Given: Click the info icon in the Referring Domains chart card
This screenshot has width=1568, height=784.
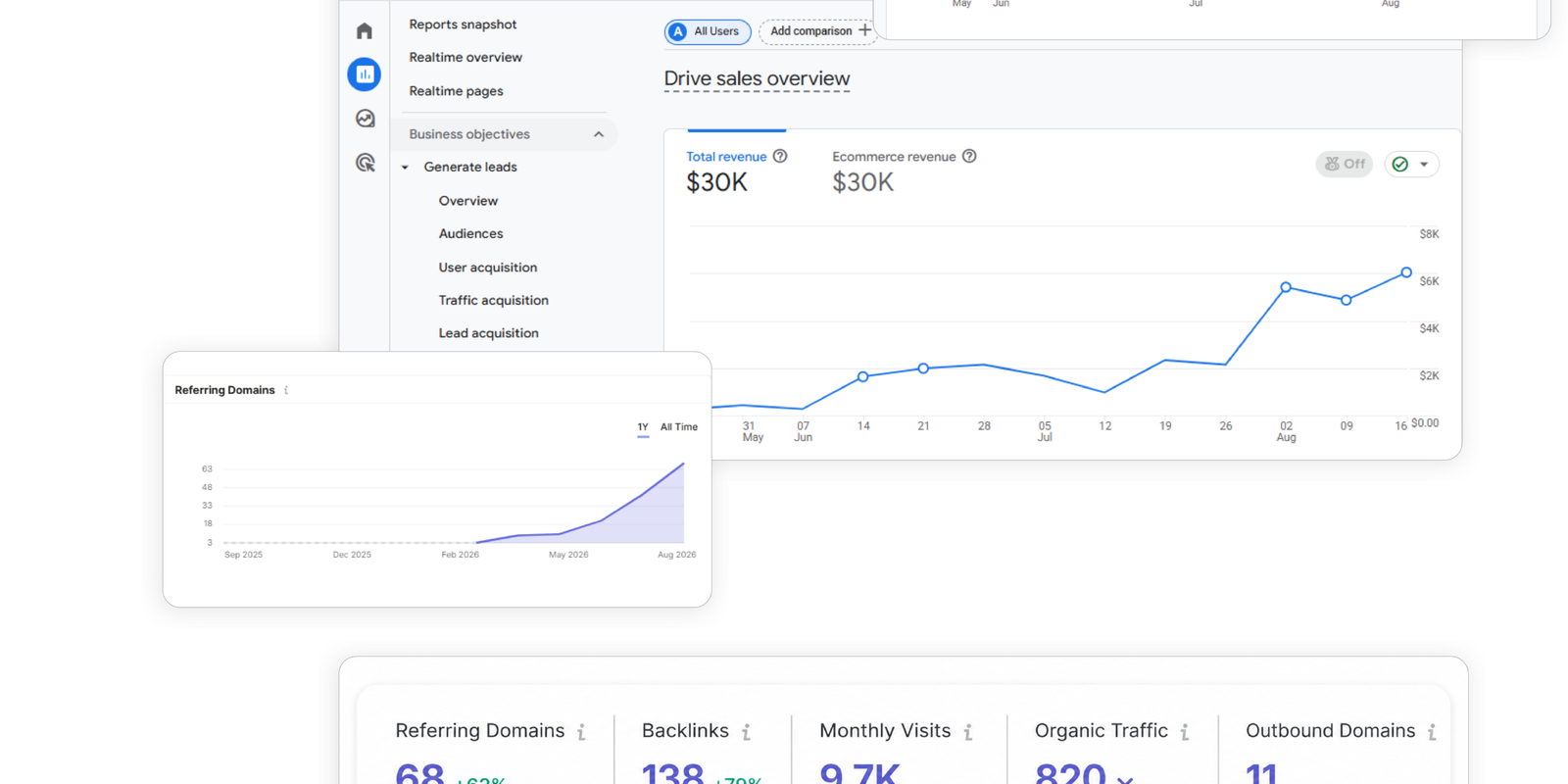Looking at the screenshot, I should [286, 390].
